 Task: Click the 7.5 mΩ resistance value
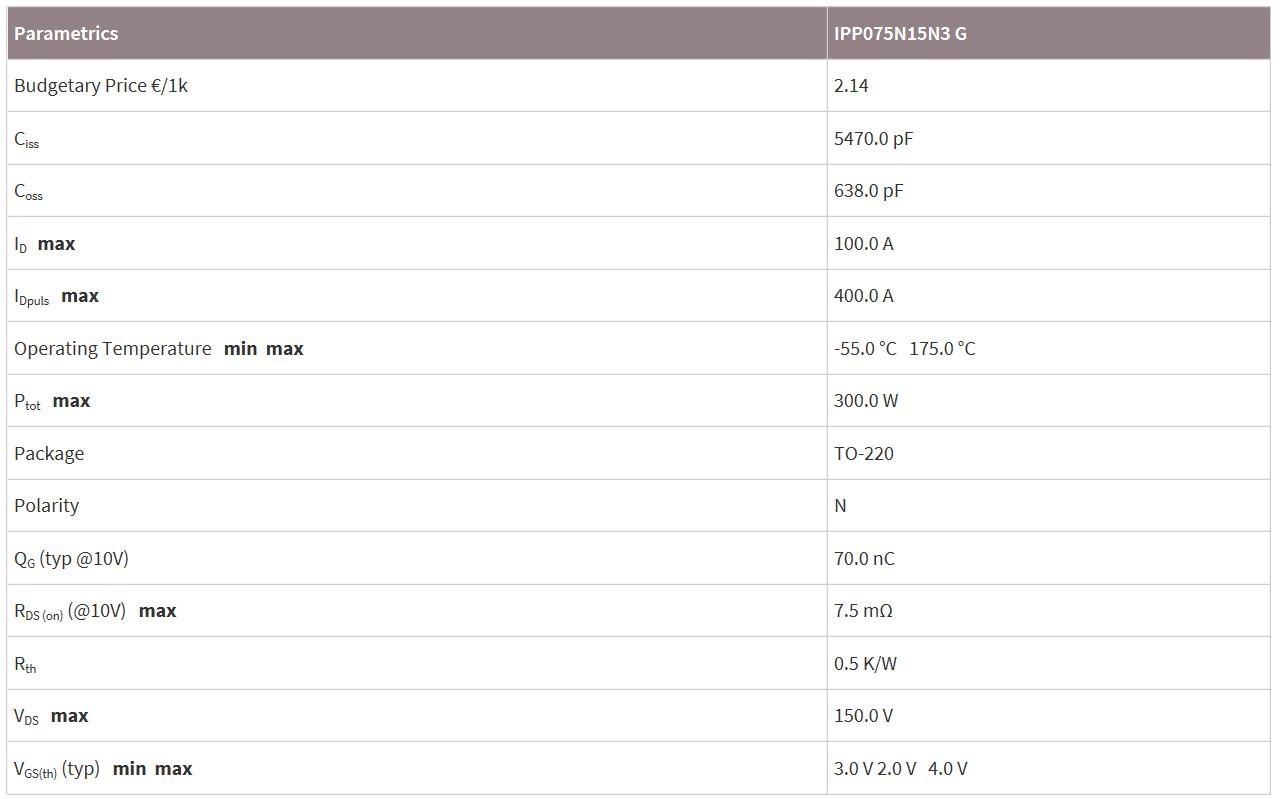(x=863, y=611)
